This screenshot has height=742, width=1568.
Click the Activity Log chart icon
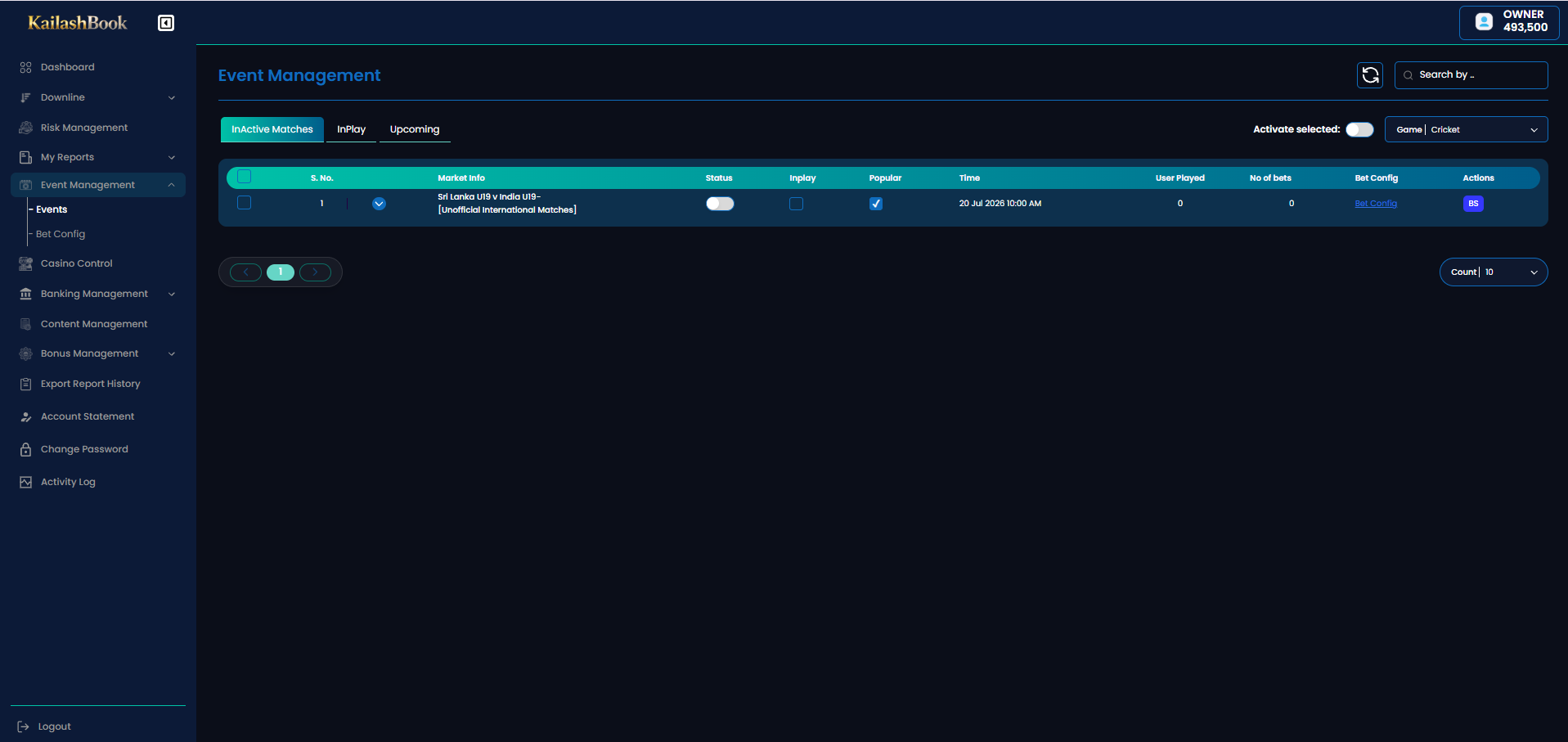click(x=25, y=482)
